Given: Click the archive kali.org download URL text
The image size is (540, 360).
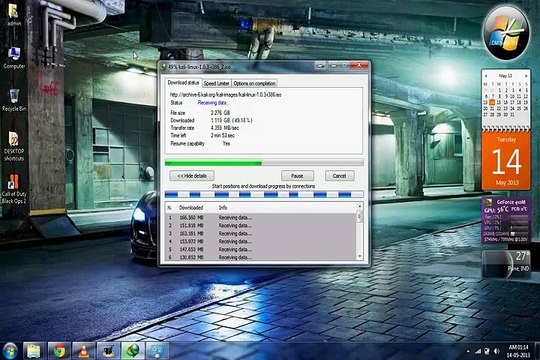Looking at the screenshot, I should pyautogui.click(x=226, y=94).
